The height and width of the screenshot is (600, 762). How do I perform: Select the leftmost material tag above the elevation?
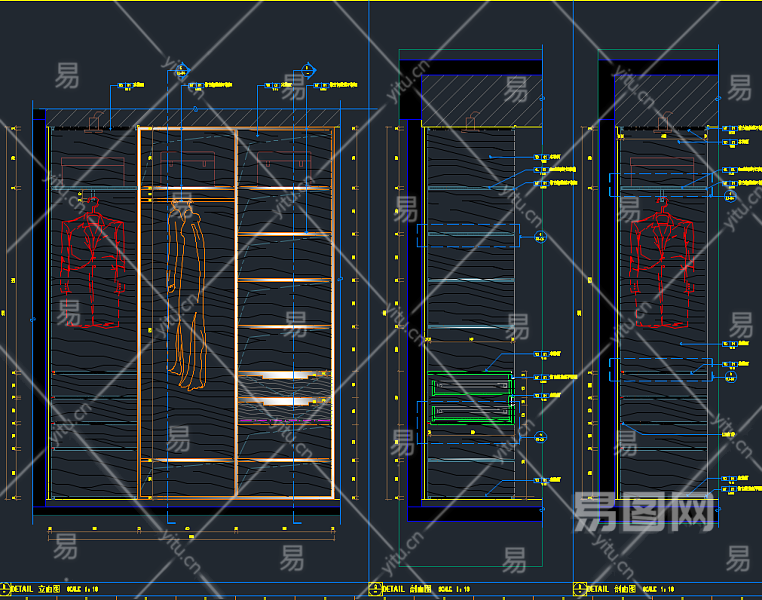click(x=131, y=86)
